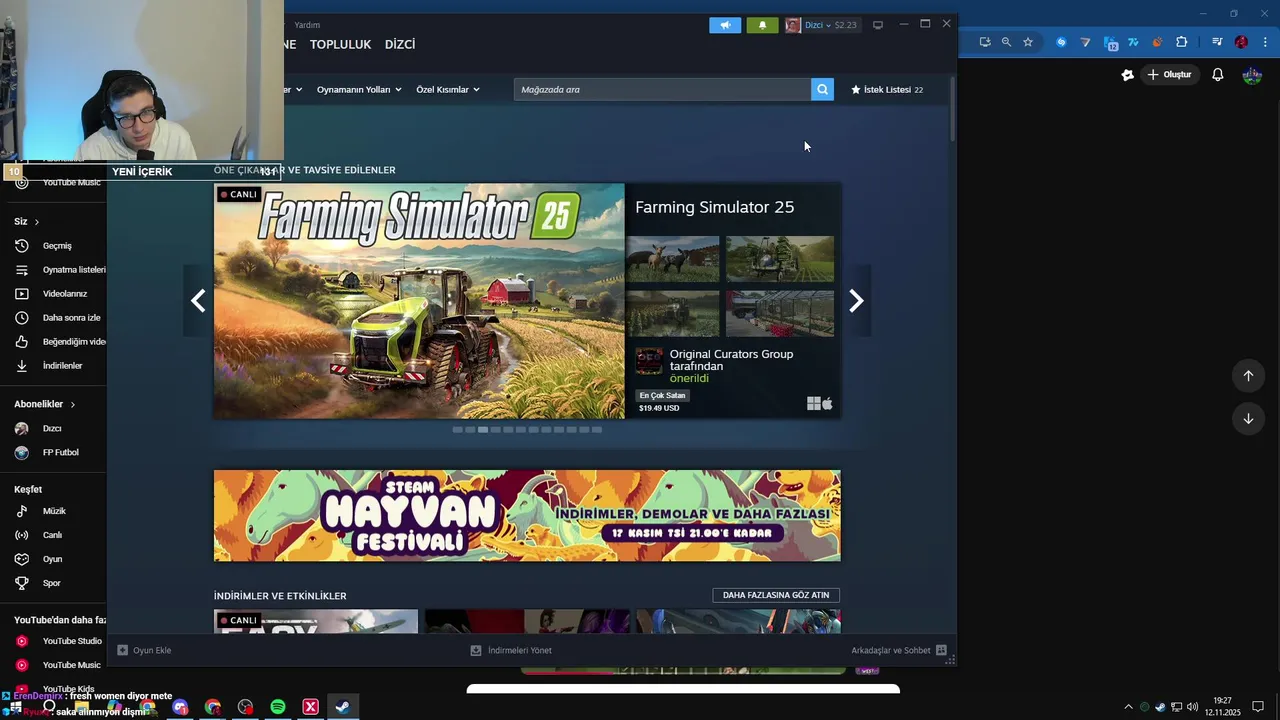Open the Yardım menu in Steam
Screen dimensions: 1280x720
tap(307, 25)
